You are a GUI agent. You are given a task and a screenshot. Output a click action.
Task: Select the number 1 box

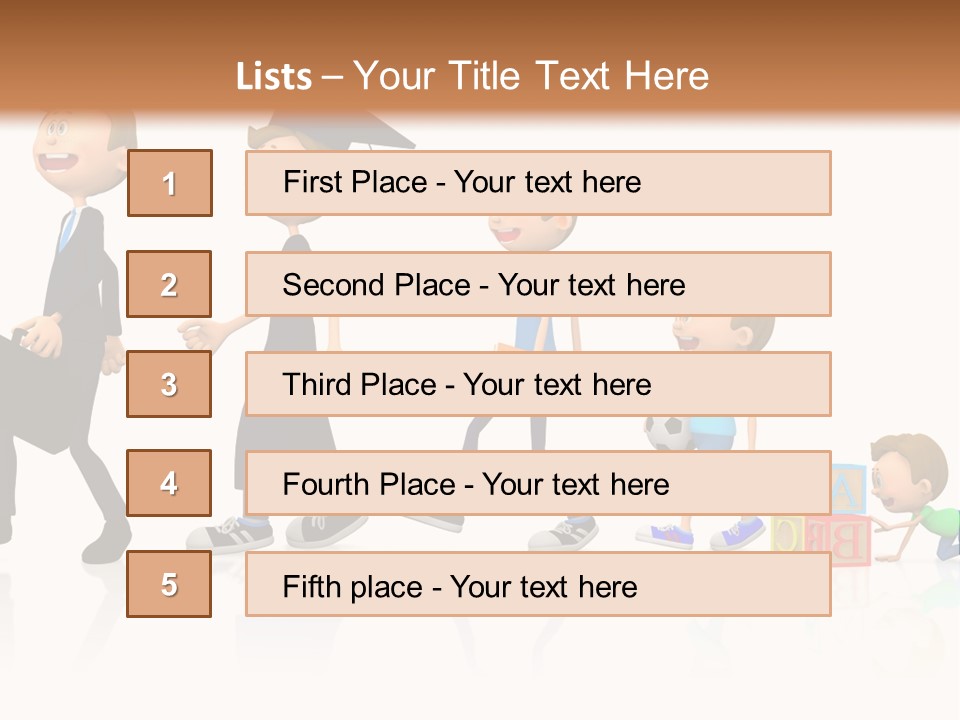point(169,183)
